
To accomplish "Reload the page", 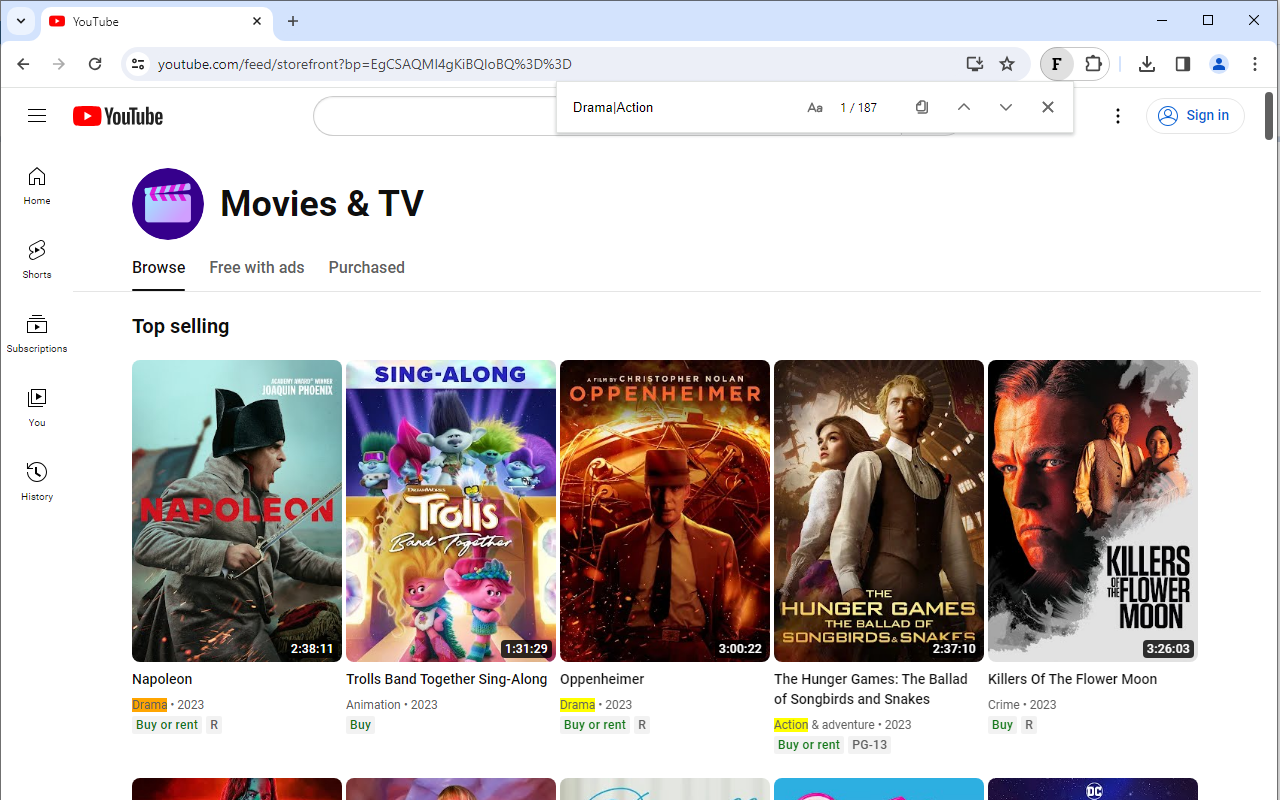I will pyautogui.click(x=95, y=64).
